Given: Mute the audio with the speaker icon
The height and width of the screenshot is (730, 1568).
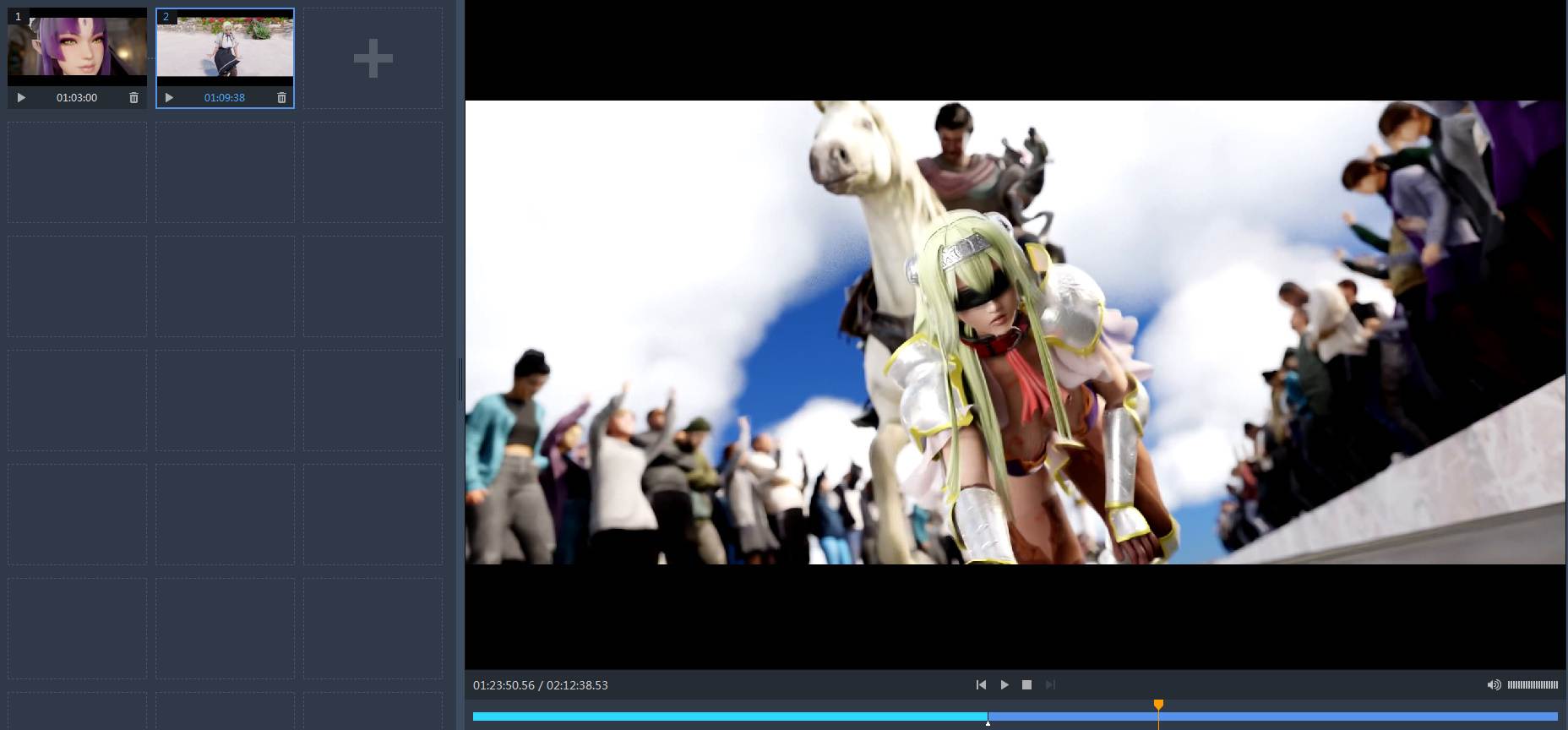Looking at the screenshot, I should [1494, 685].
